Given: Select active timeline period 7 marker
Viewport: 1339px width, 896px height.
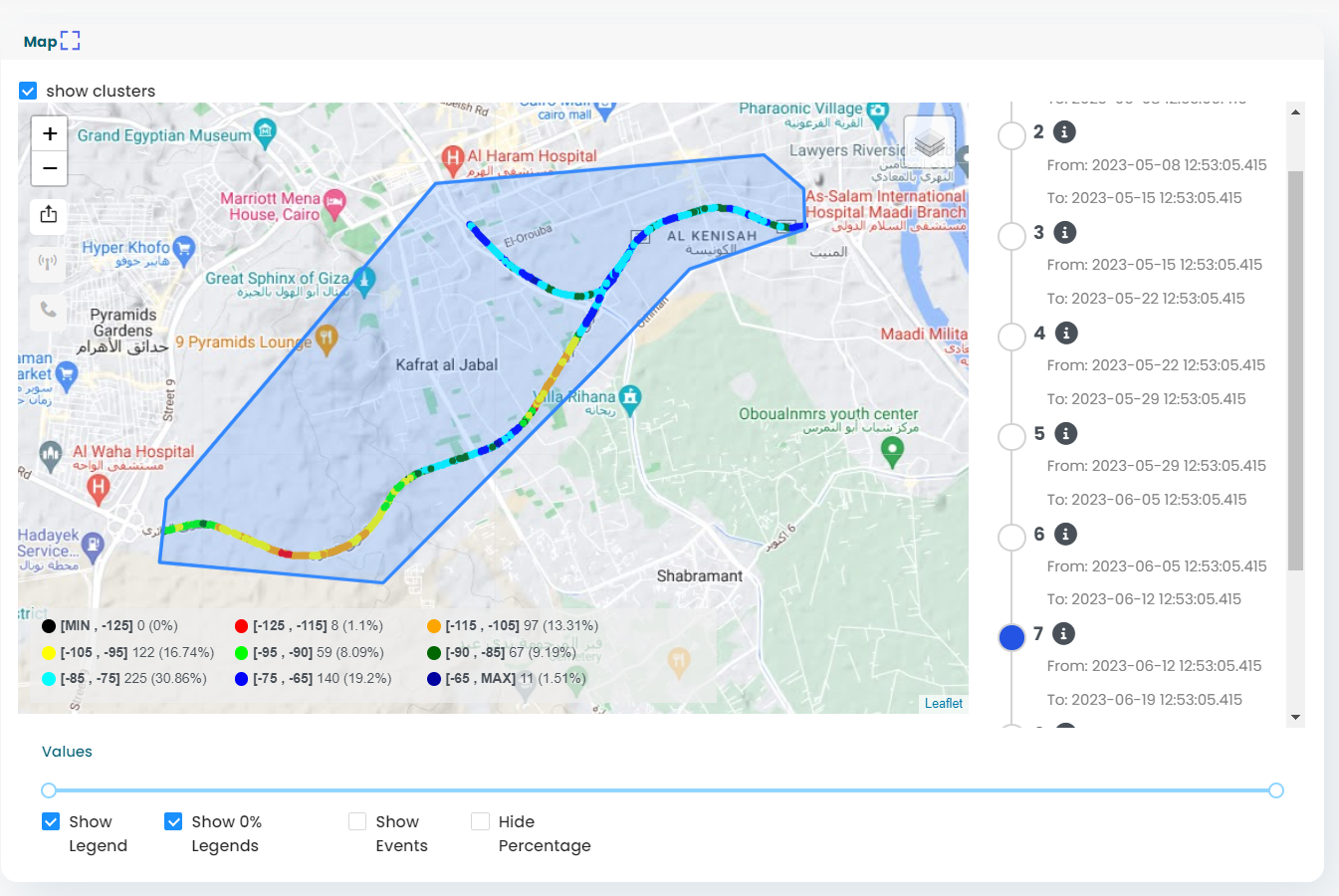Looking at the screenshot, I should [1011, 637].
